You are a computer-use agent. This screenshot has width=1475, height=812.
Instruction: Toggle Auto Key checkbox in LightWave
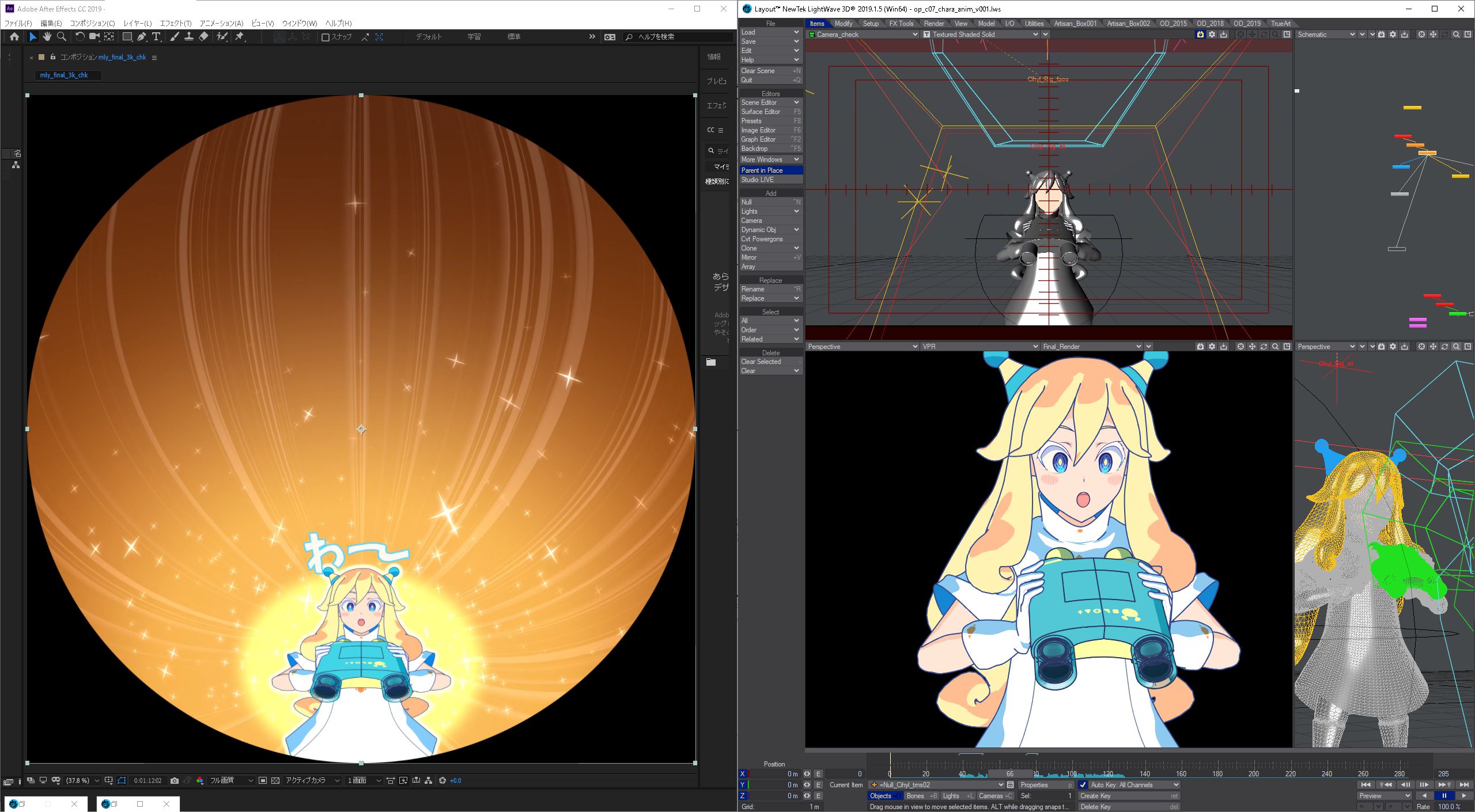[1083, 785]
